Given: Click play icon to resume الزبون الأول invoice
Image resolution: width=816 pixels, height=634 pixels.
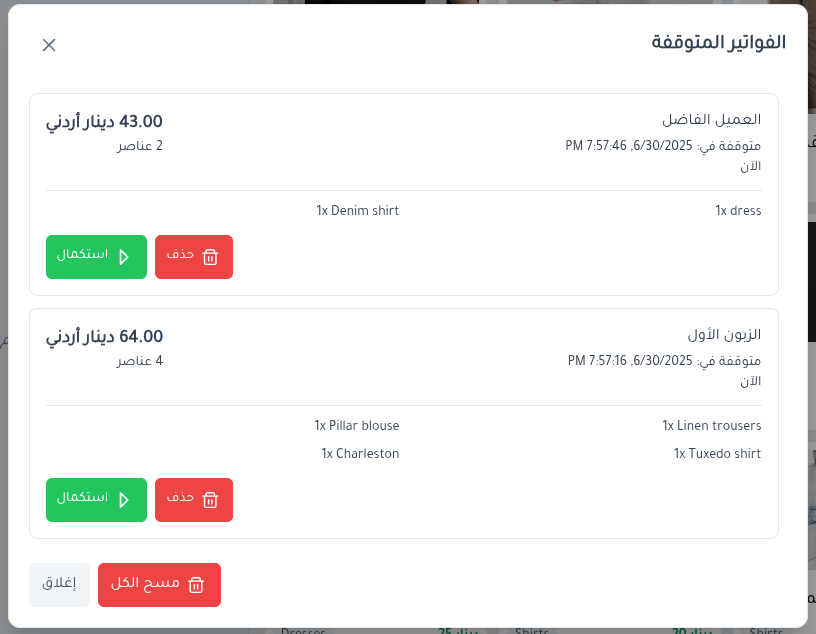Looking at the screenshot, I should (x=124, y=500).
